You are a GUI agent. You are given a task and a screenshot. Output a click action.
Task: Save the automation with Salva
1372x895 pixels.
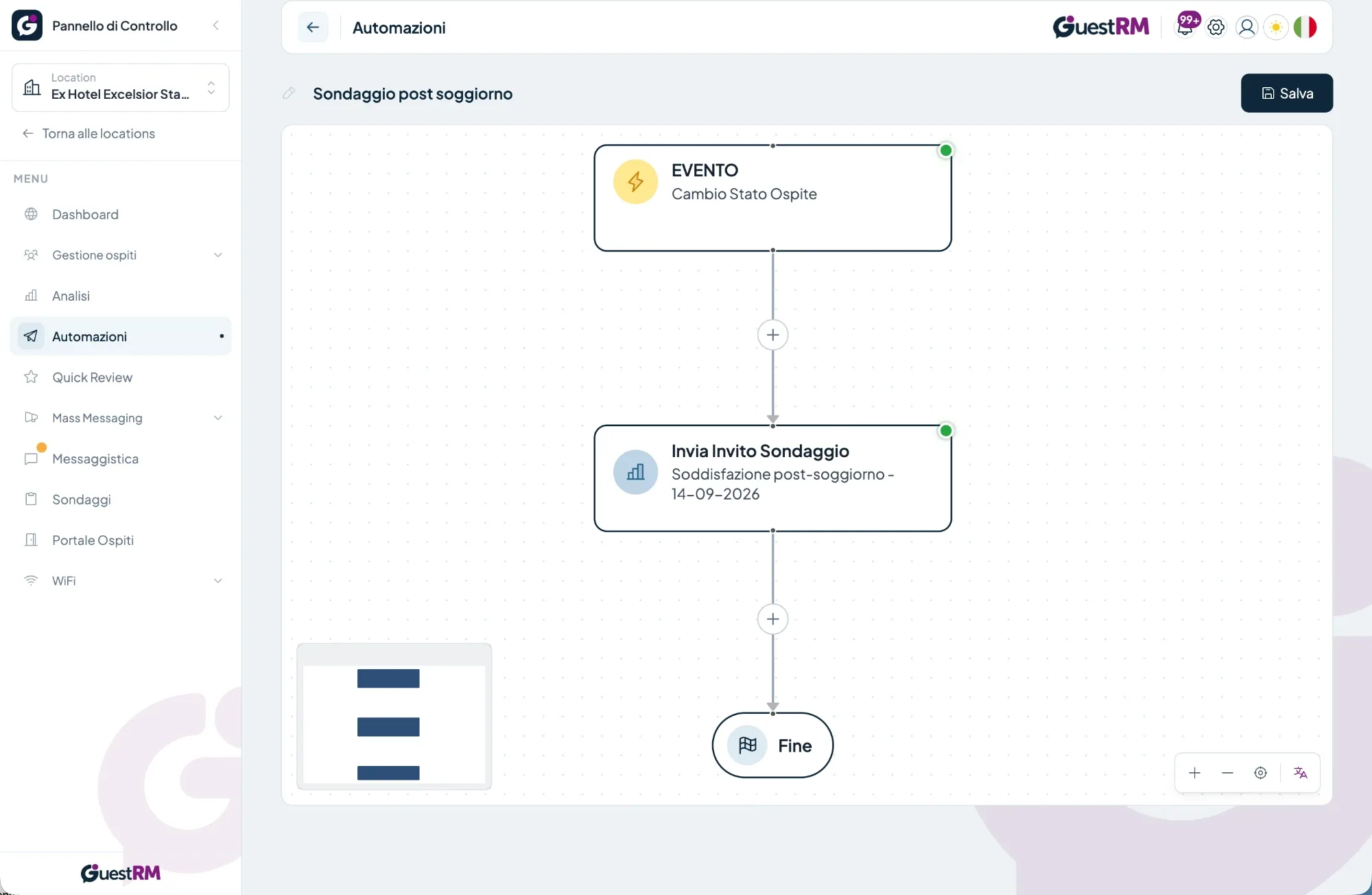pos(1286,93)
